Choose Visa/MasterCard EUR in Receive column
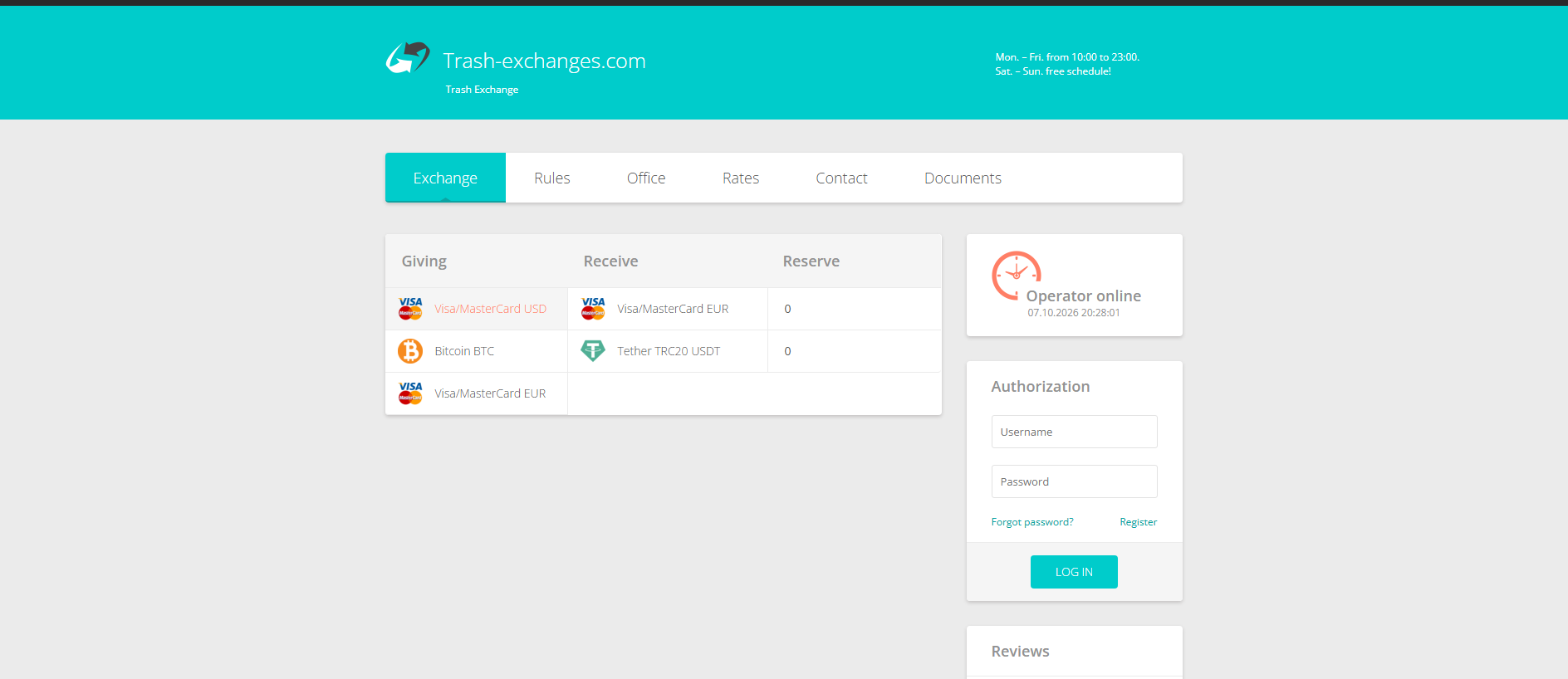This screenshot has width=1568, height=679. point(668,309)
